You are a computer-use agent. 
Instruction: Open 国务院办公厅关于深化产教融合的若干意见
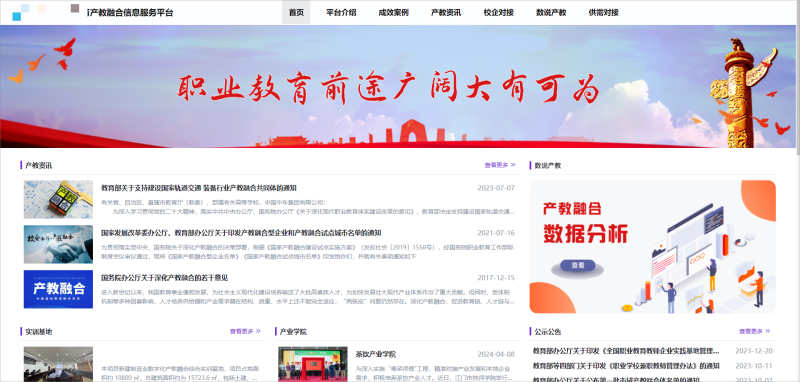[164, 278]
